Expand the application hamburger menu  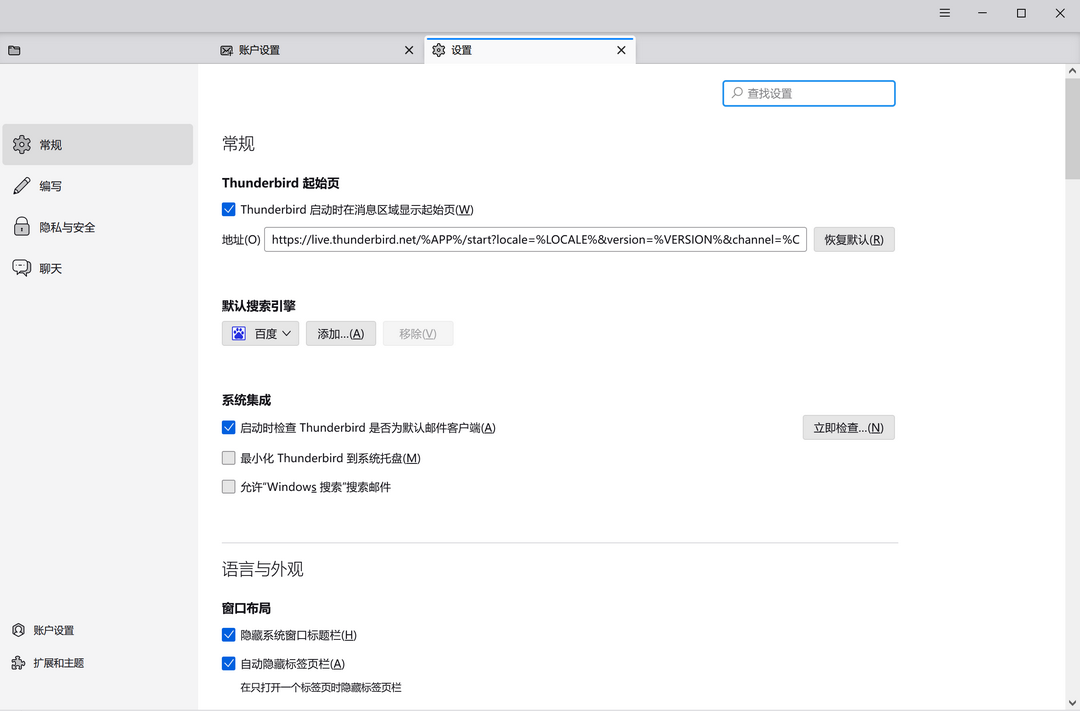[944, 13]
